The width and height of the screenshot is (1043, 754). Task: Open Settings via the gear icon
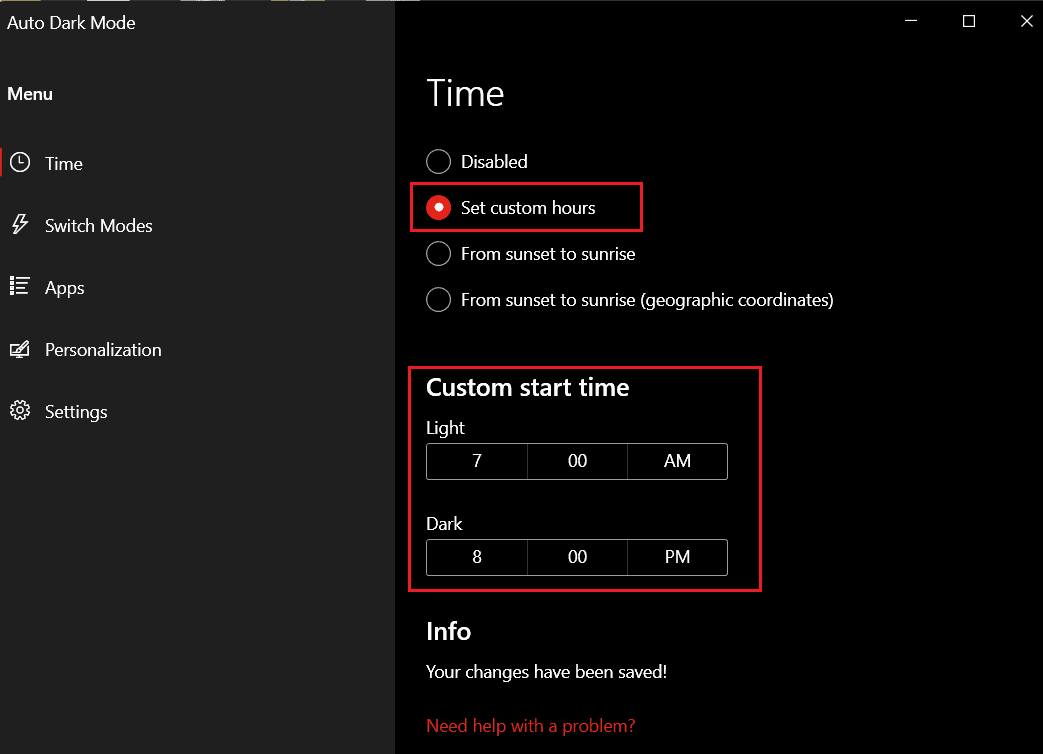pyautogui.click(x=20, y=411)
